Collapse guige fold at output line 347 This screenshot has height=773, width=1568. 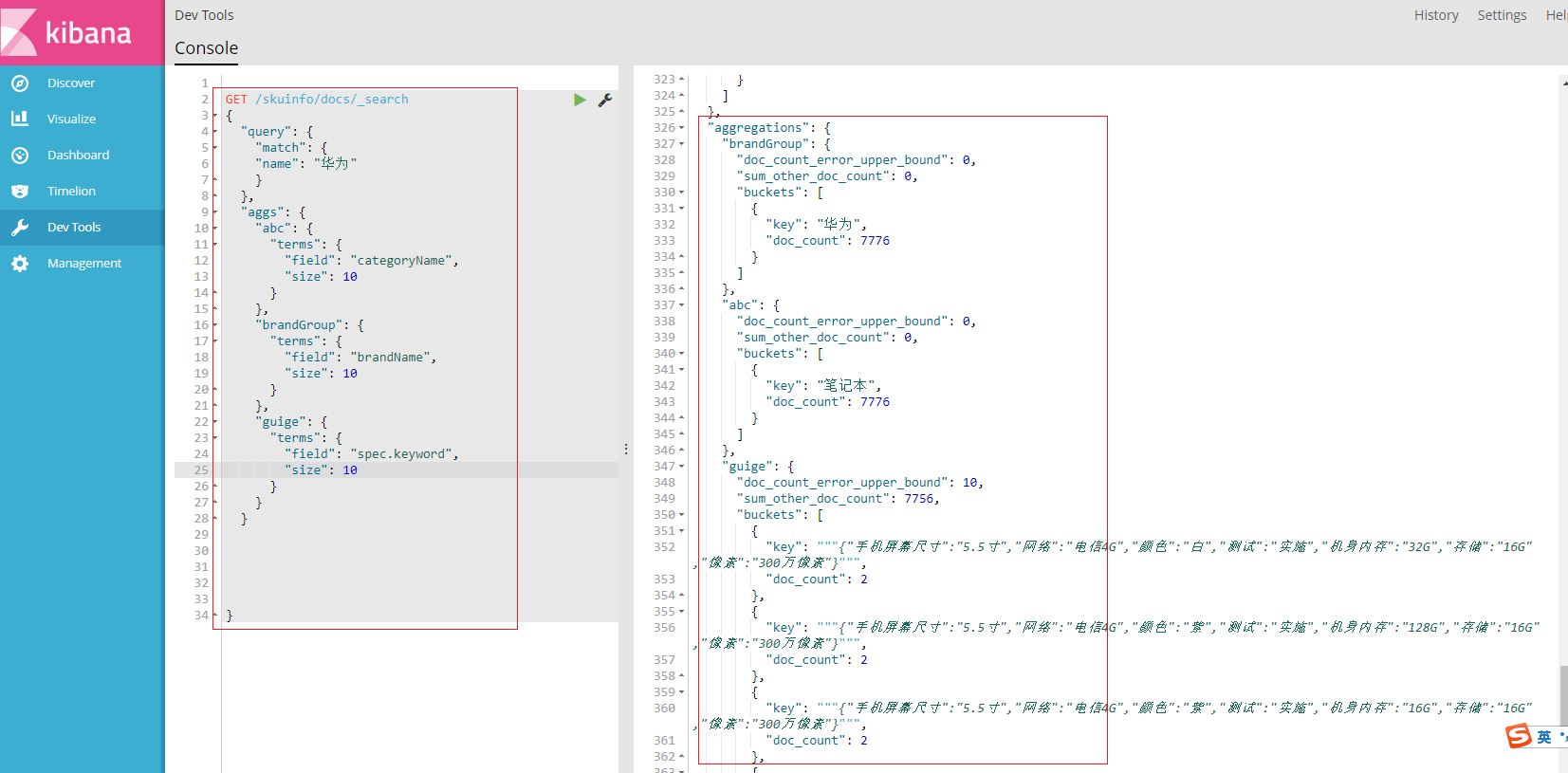pyautogui.click(x=681, y=467)
